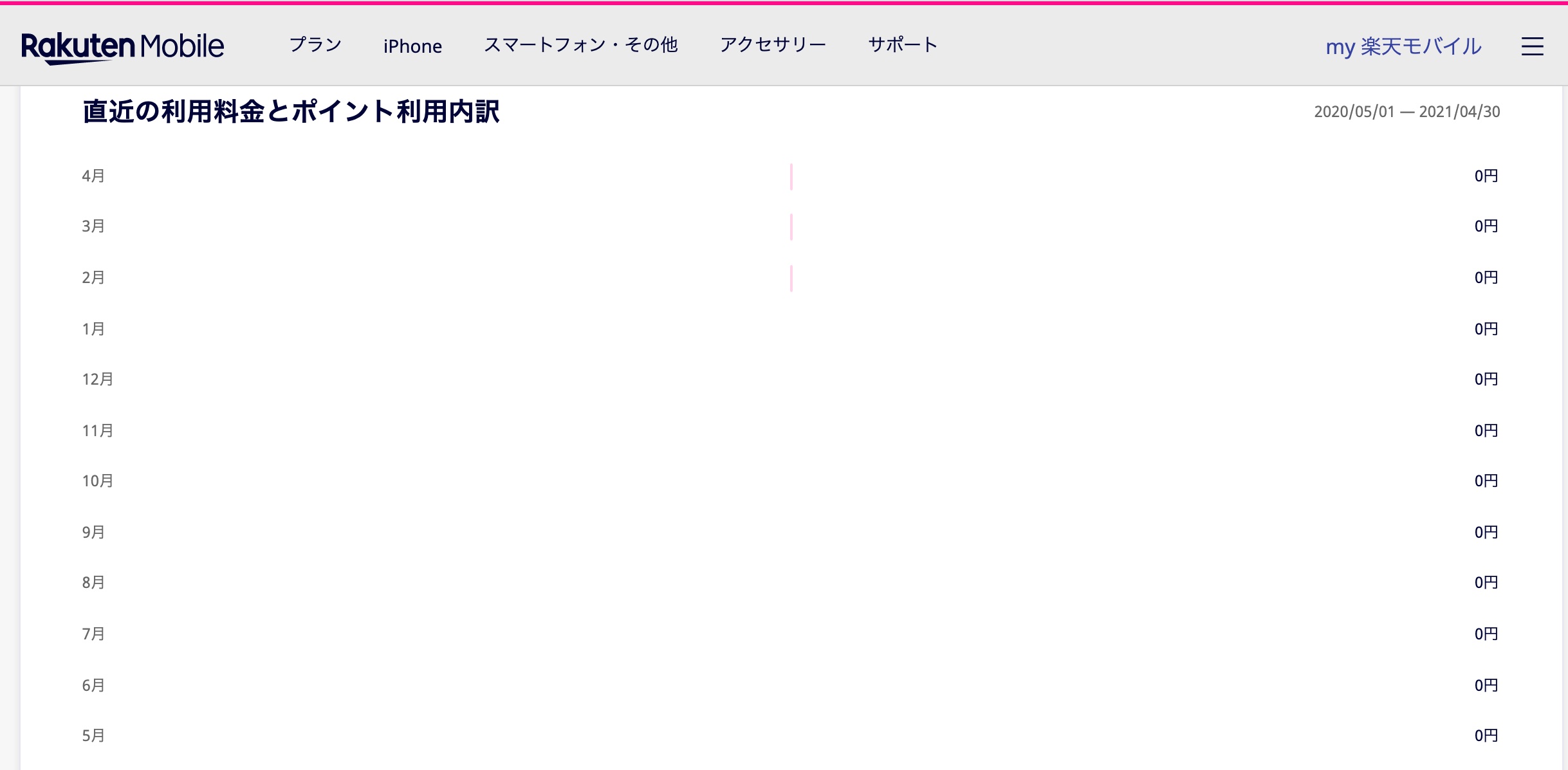Click the 5月 amount 0円

1486,736
